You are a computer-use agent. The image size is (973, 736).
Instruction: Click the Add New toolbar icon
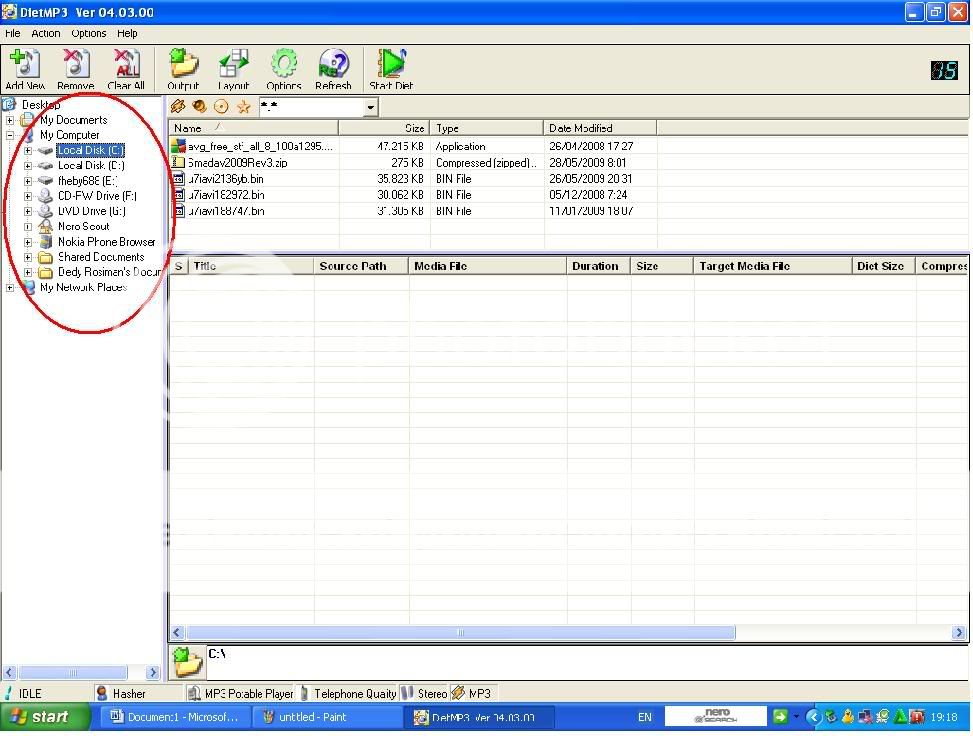pos(24,66)
